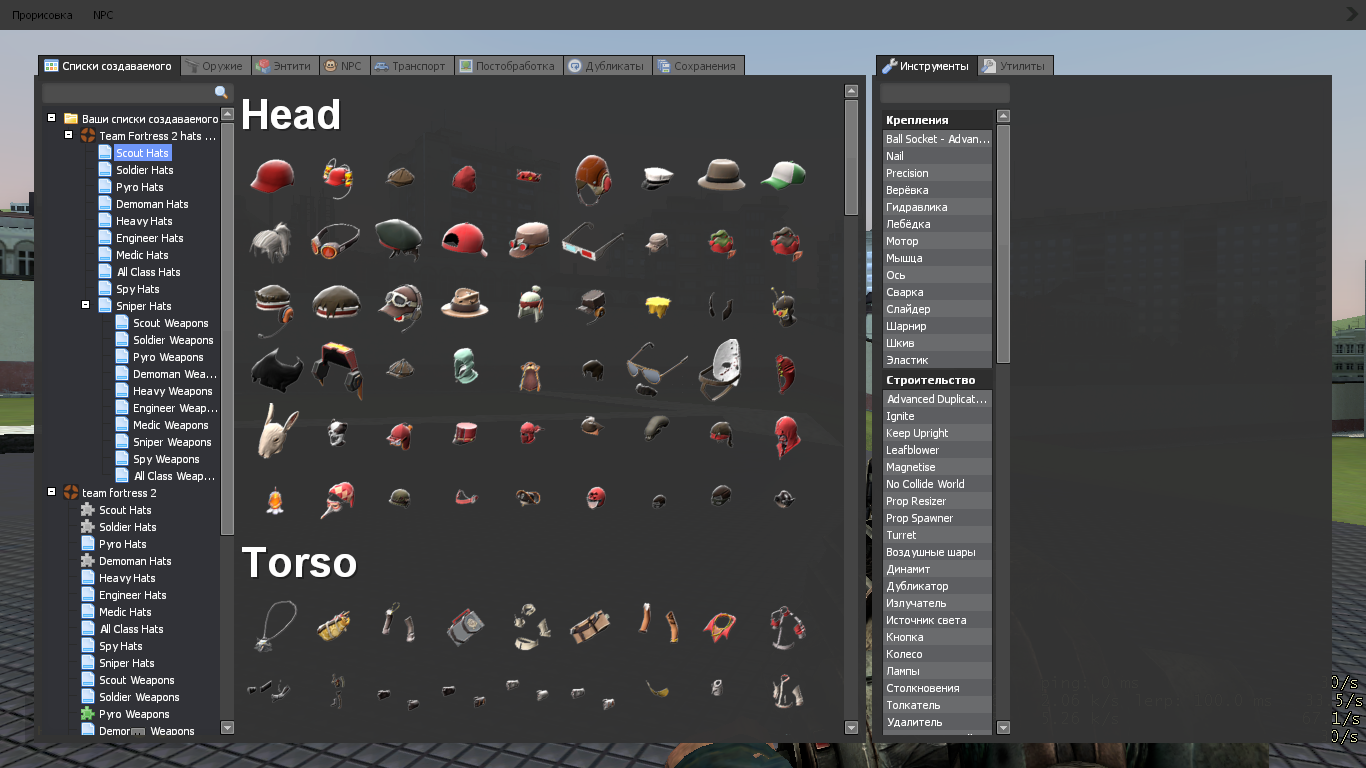
Task: Switch to the Энтити tab
Action: click(x=284, y=66)
